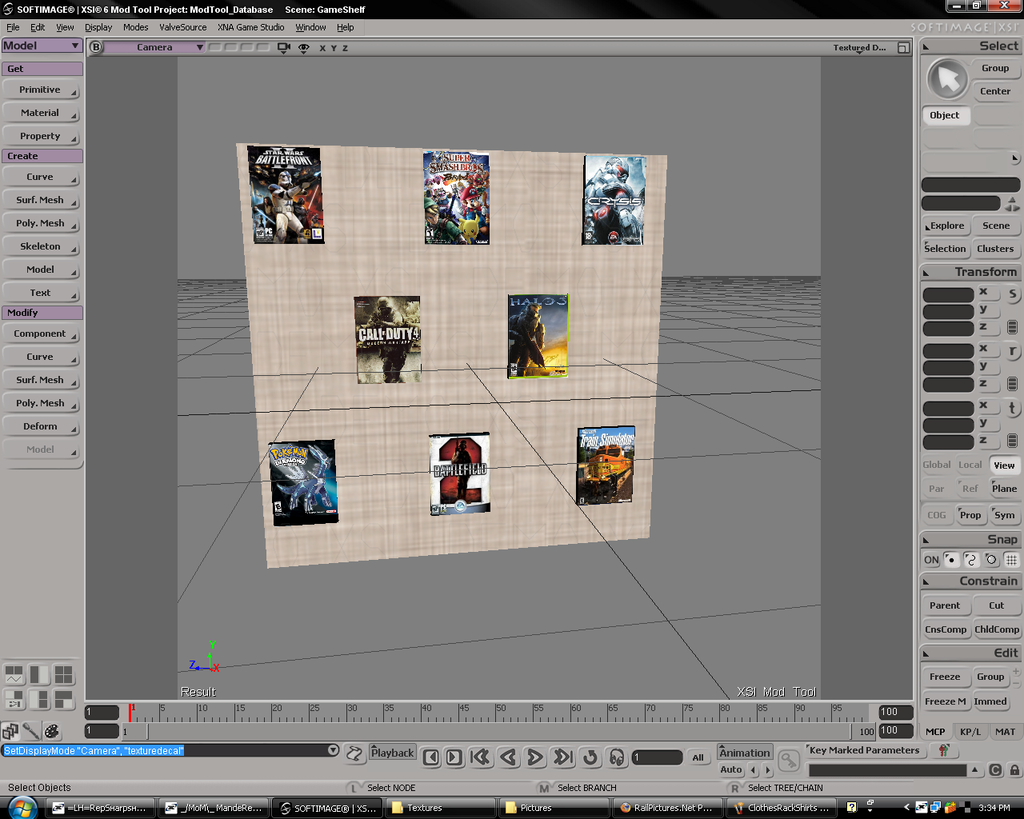Click the lock icon near marked parameters field
This screenshot has width=1024, height=819.
tap(1014, 770)
